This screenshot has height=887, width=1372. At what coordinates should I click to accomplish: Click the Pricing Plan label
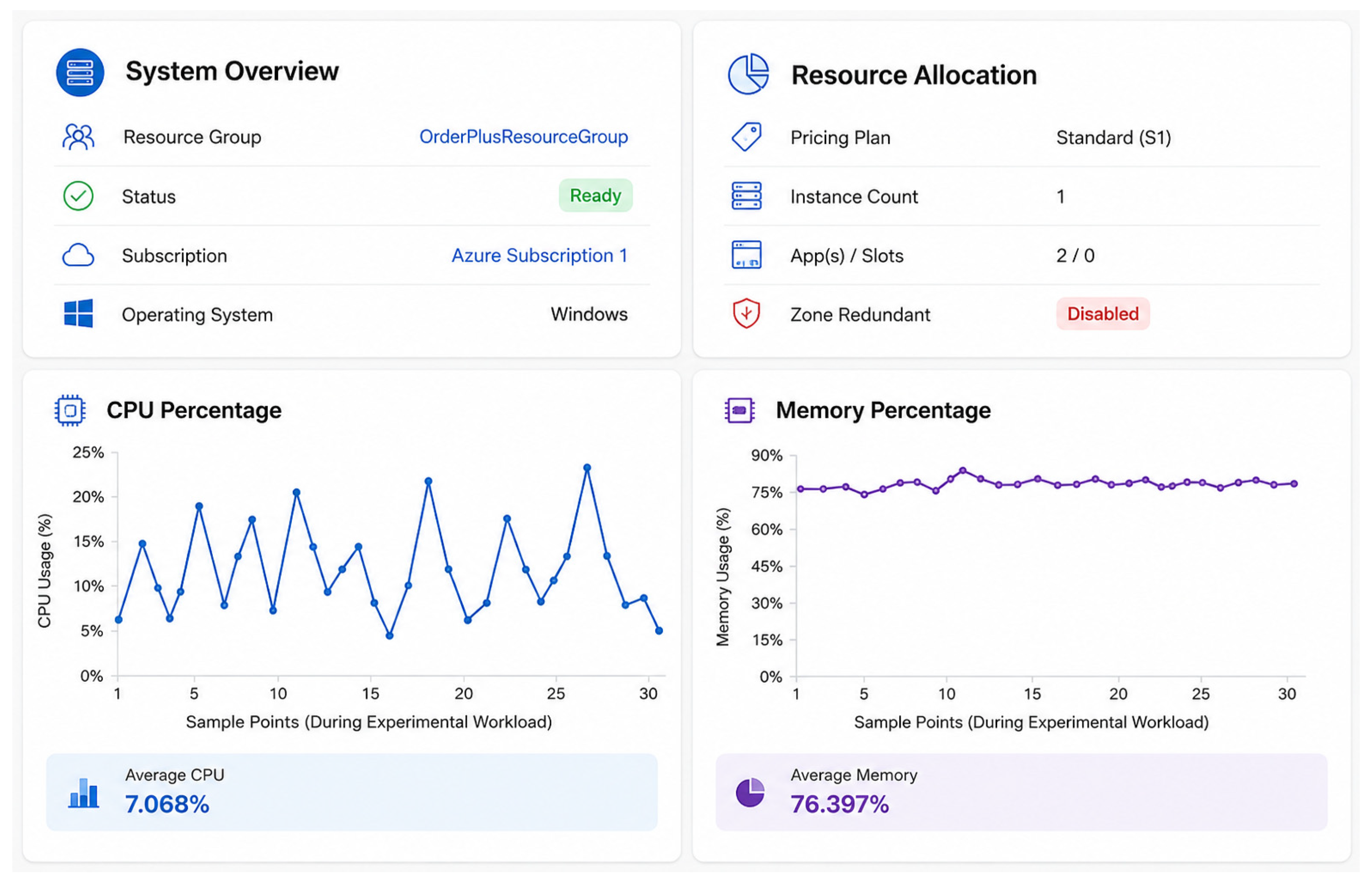tap(840, 137)
